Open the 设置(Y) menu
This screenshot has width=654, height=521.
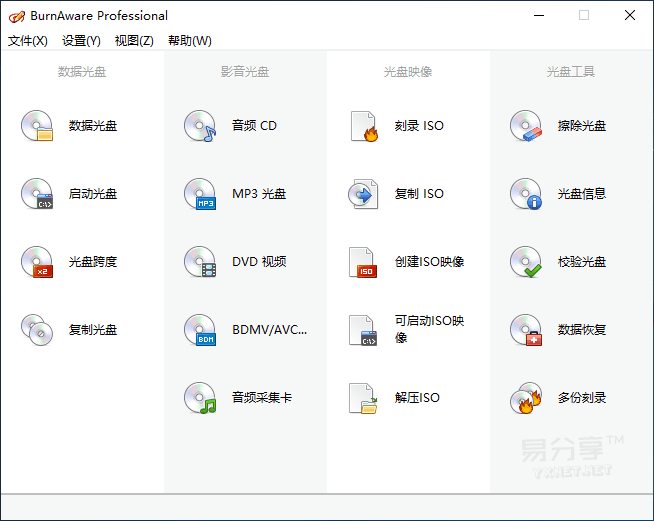pyautogui.click(x=81, y=40)
